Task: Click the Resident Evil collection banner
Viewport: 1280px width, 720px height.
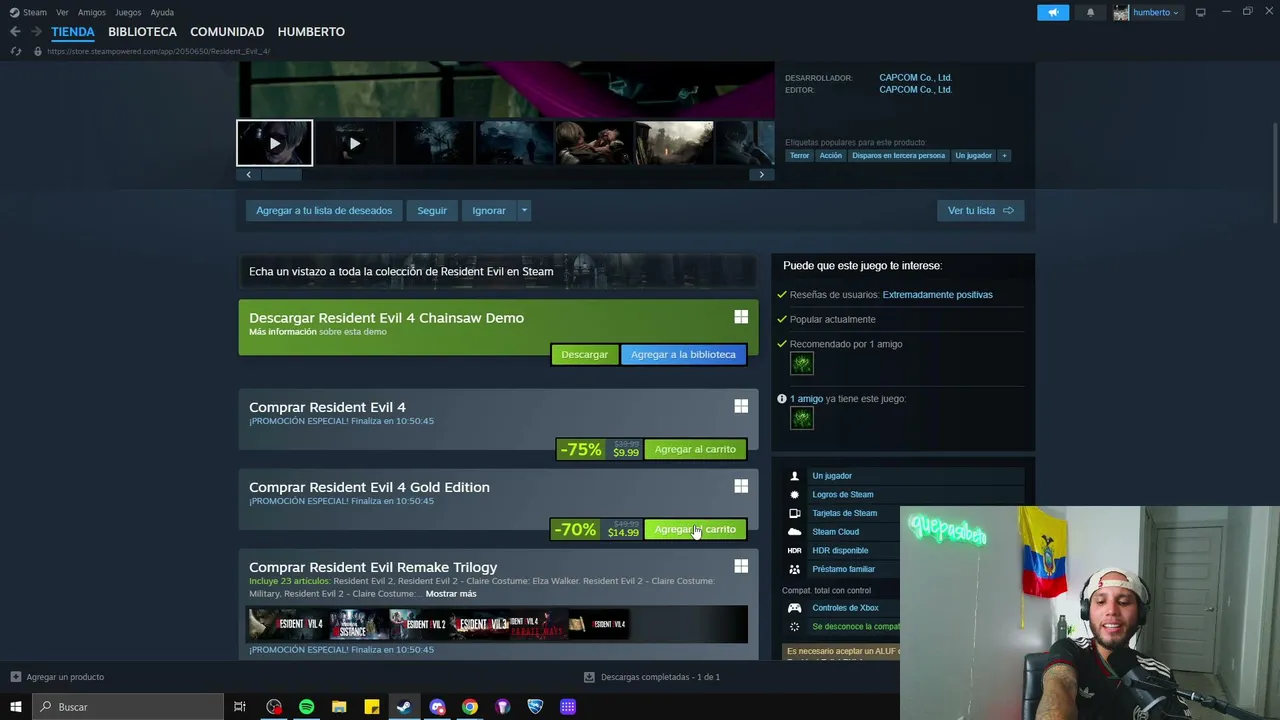Action: tap(498, 271)
